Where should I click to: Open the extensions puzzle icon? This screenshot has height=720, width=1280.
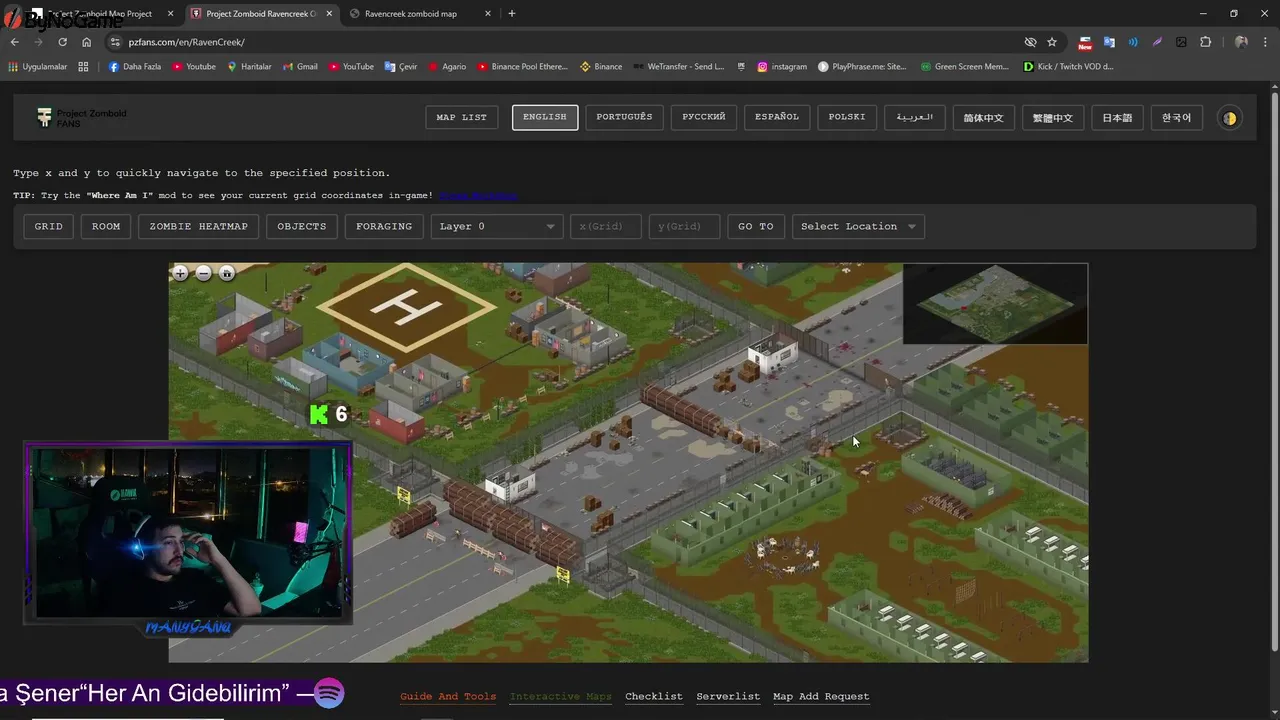[1205, 42]
